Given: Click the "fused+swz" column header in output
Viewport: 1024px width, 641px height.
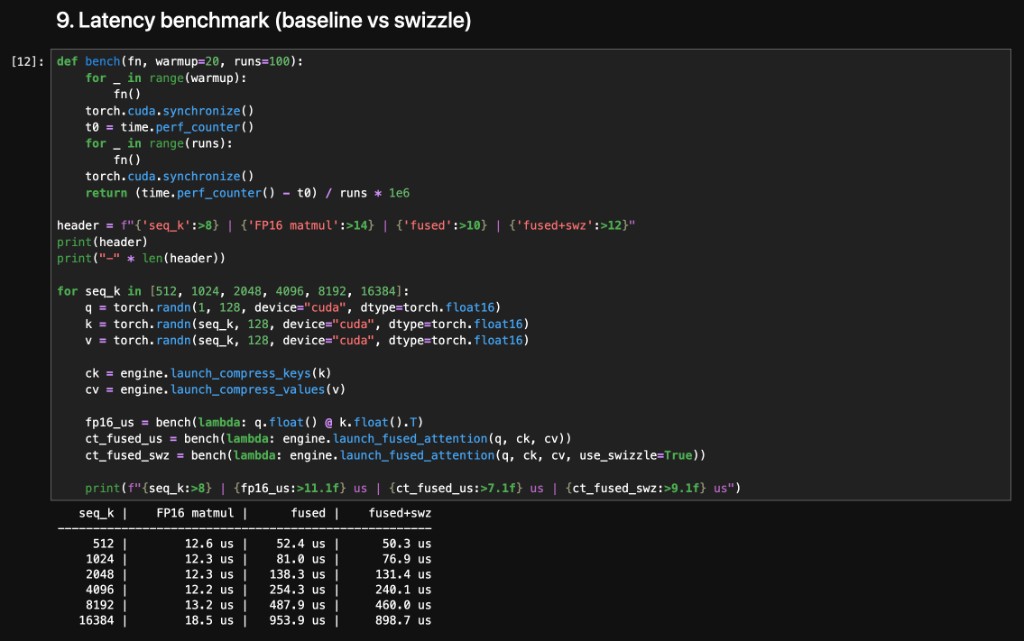Looking at the screenshot, I should [400, 513].
